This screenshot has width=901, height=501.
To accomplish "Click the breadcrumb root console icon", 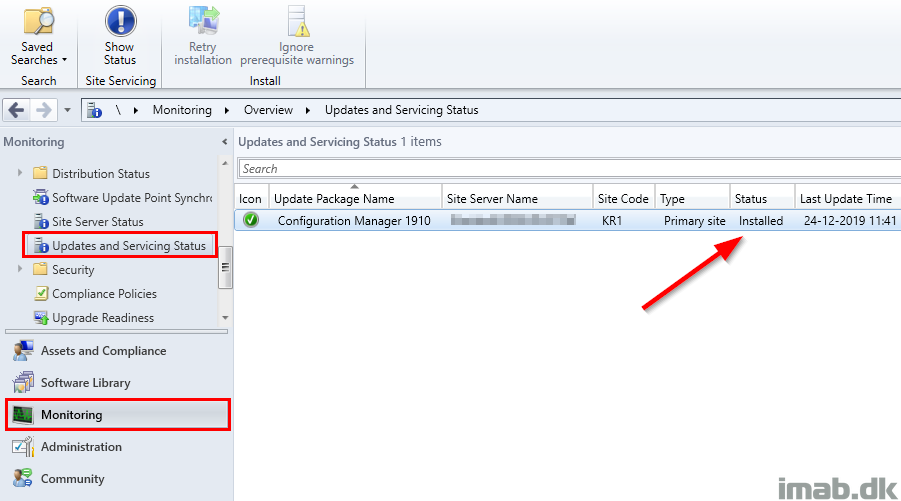I will (x=94, y=110).
